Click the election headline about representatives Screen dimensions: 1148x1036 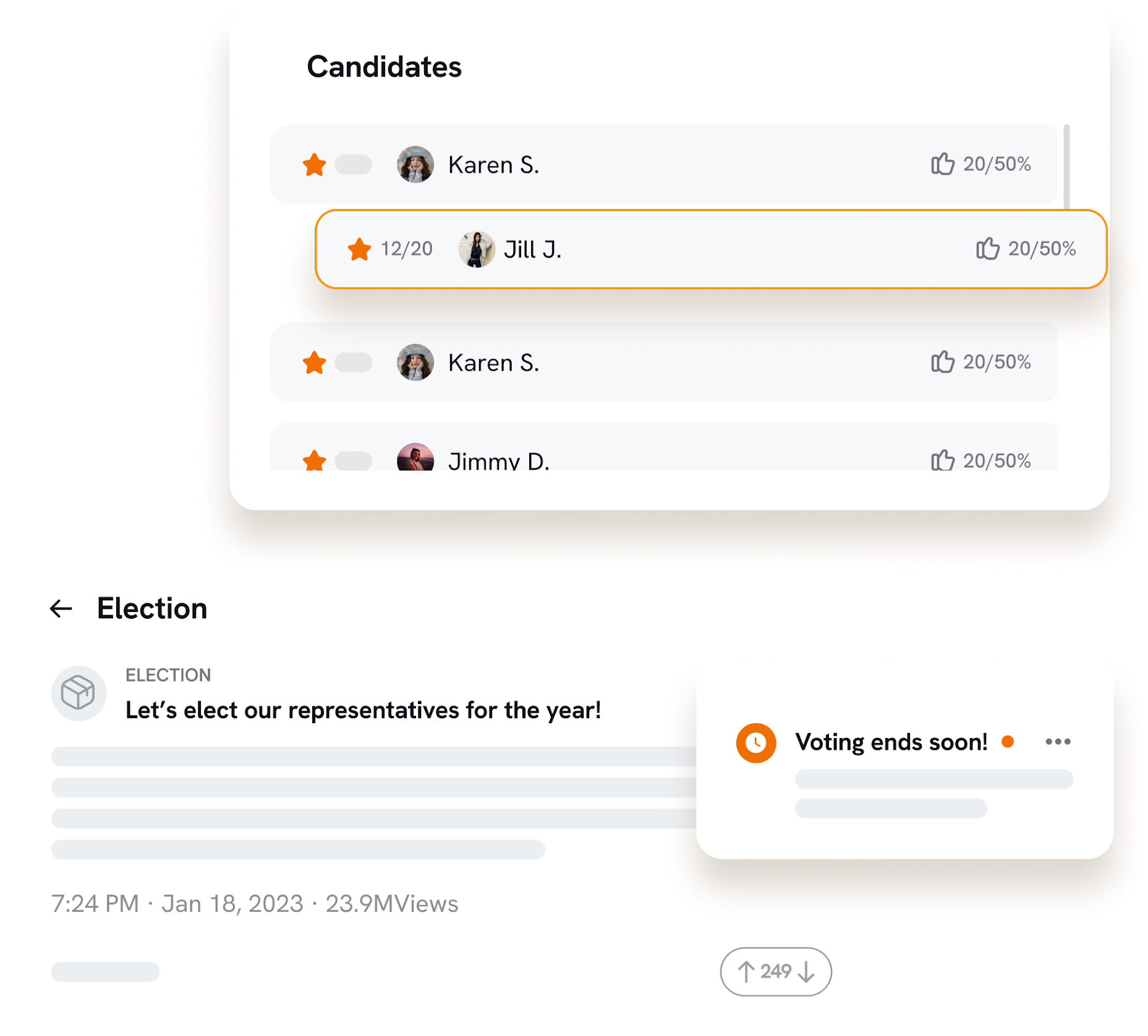pos(363,710)
